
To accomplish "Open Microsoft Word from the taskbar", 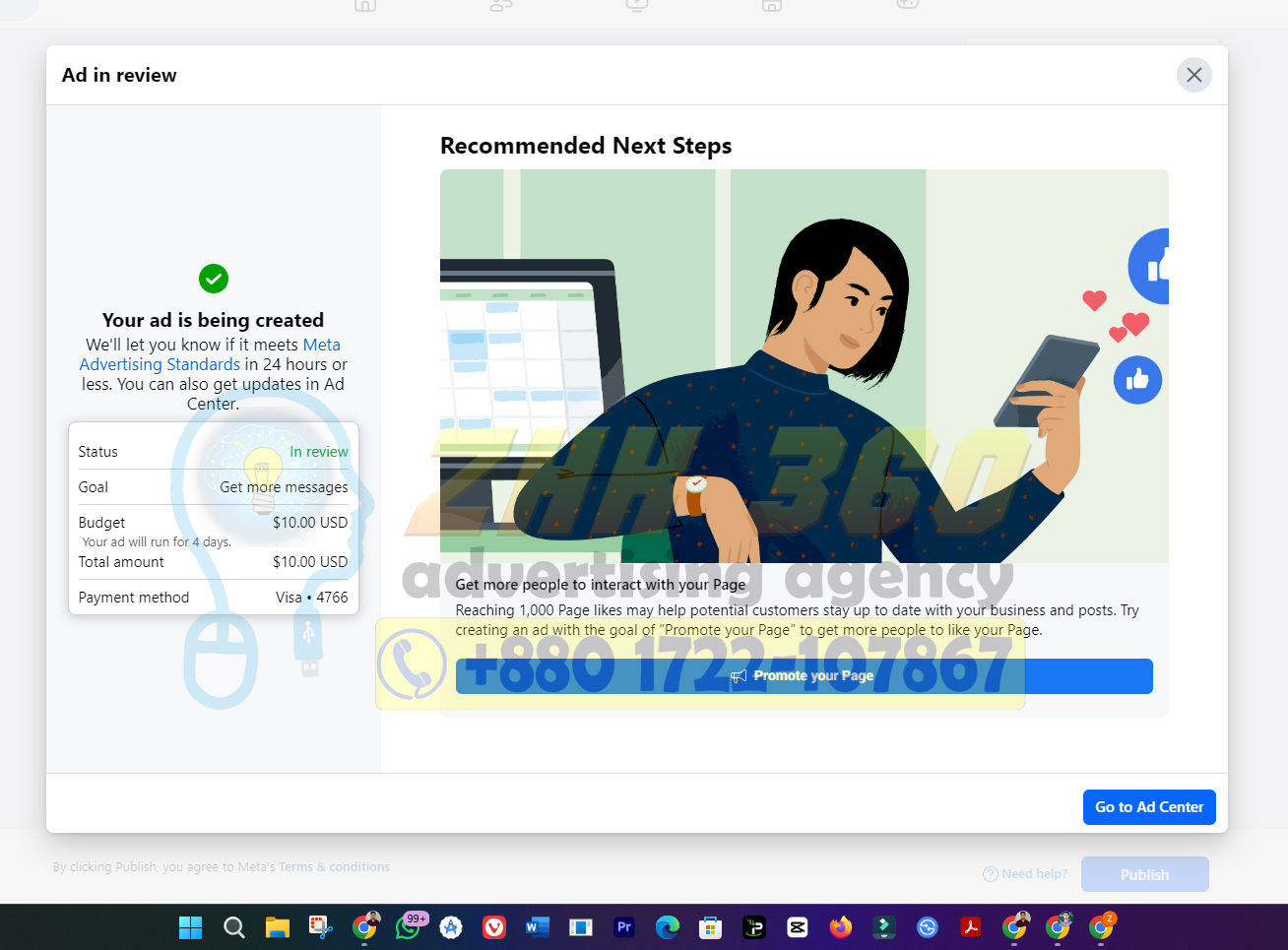I will (x=538, y=927).
